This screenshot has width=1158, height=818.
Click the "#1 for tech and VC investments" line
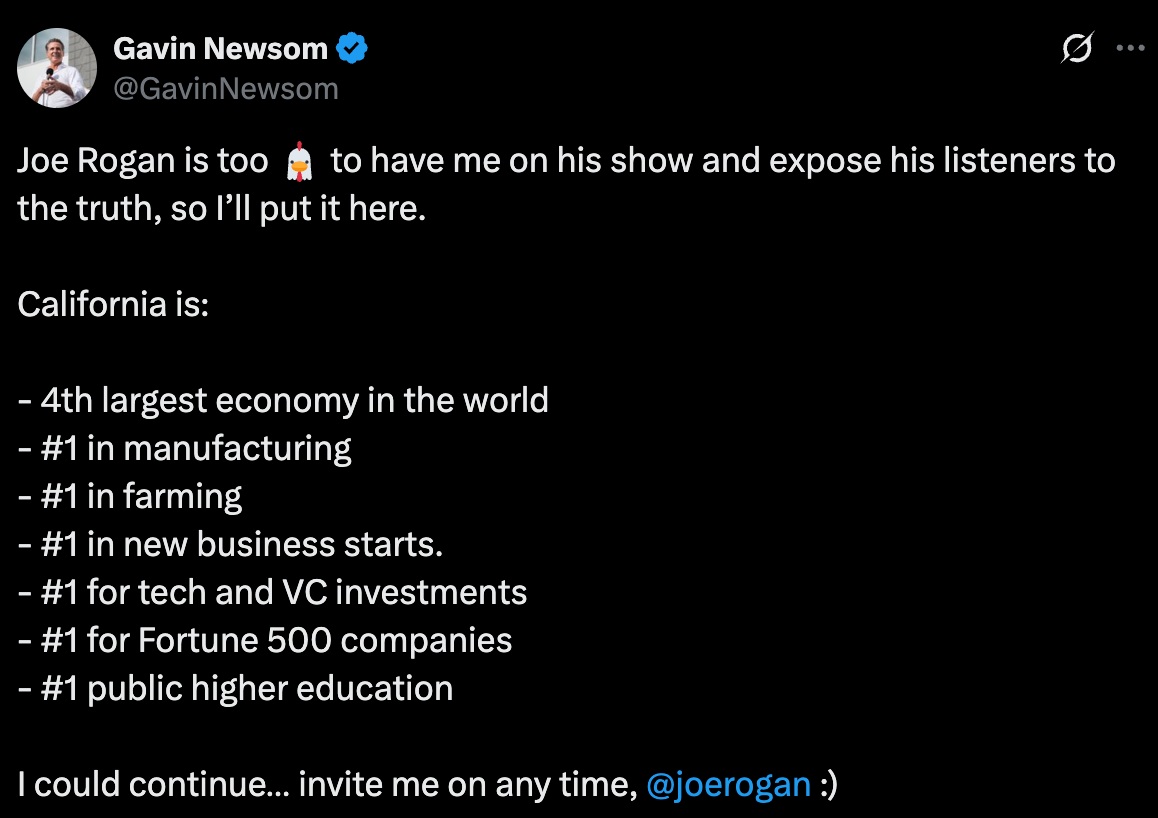[x=283, y=592]
